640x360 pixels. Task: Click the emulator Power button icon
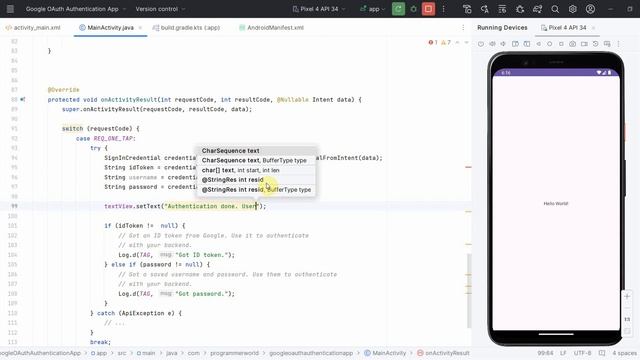[481, 44]
